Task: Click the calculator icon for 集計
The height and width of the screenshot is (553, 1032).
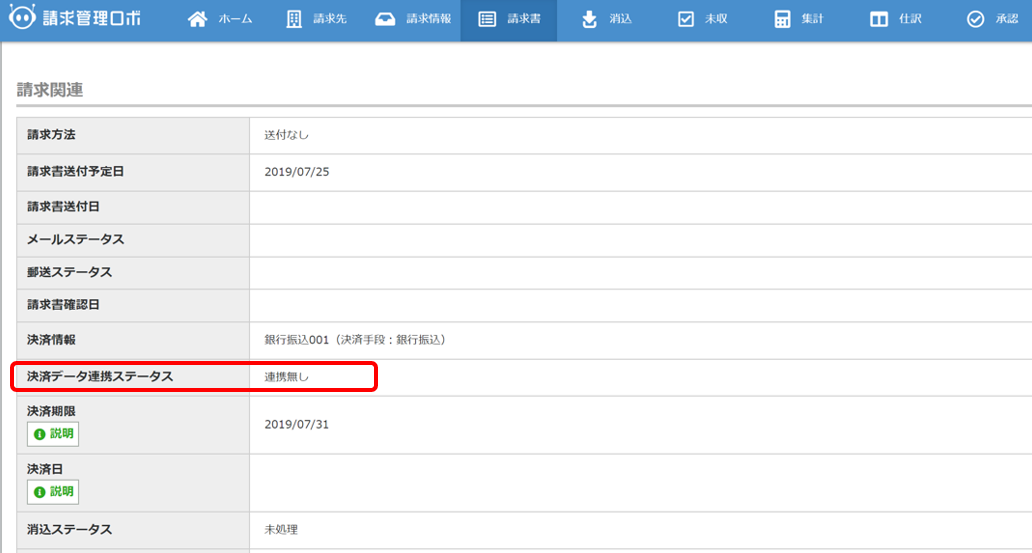Action: pos(782,20)
